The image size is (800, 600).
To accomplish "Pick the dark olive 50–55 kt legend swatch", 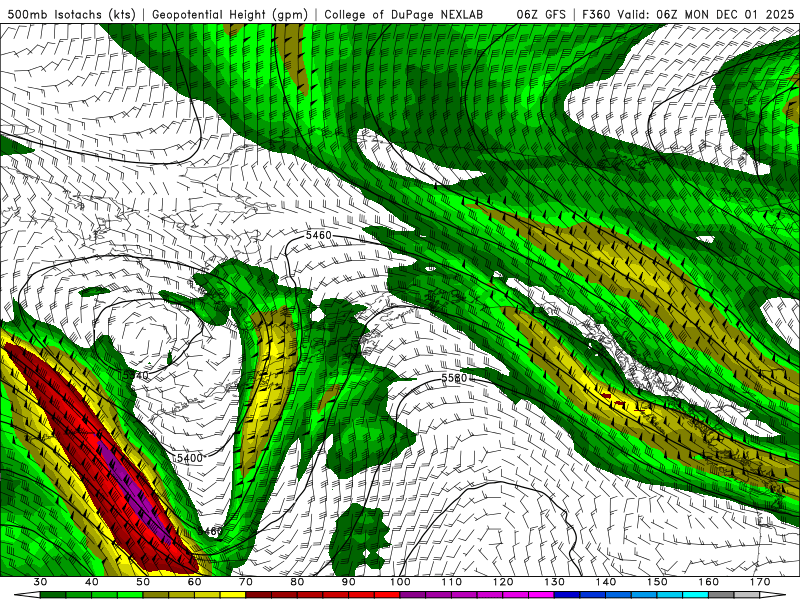I will click(x=156, y=595).
